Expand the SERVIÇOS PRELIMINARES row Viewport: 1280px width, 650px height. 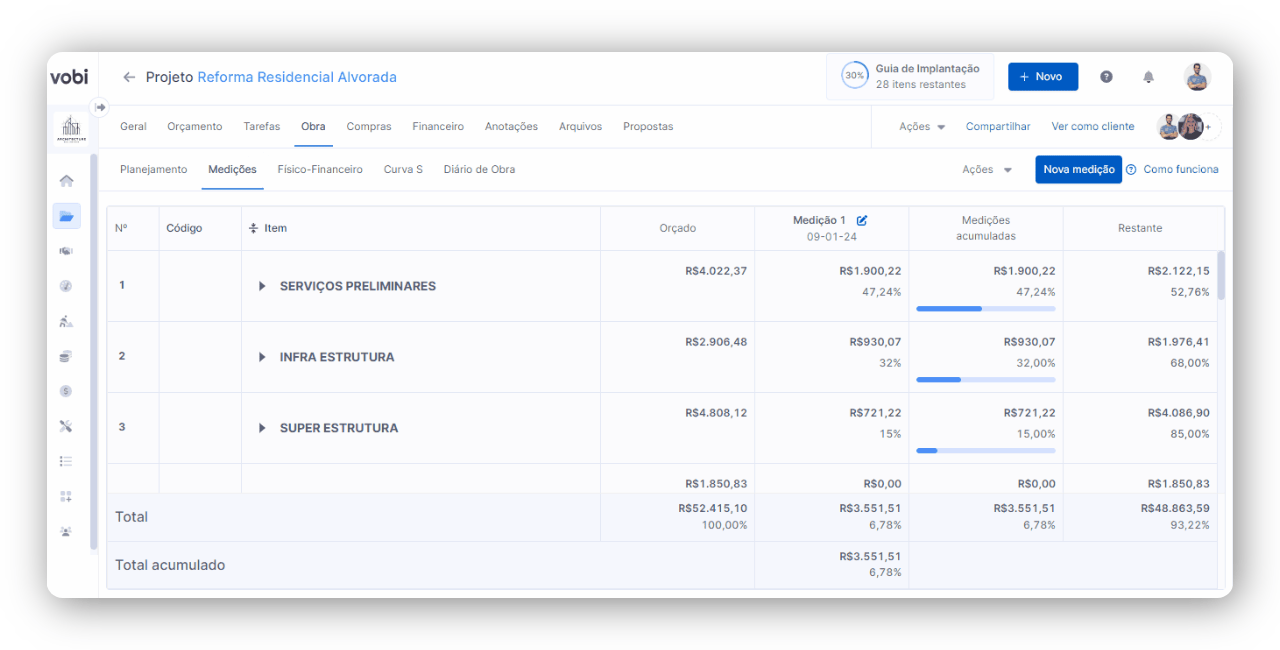[262, 286]
